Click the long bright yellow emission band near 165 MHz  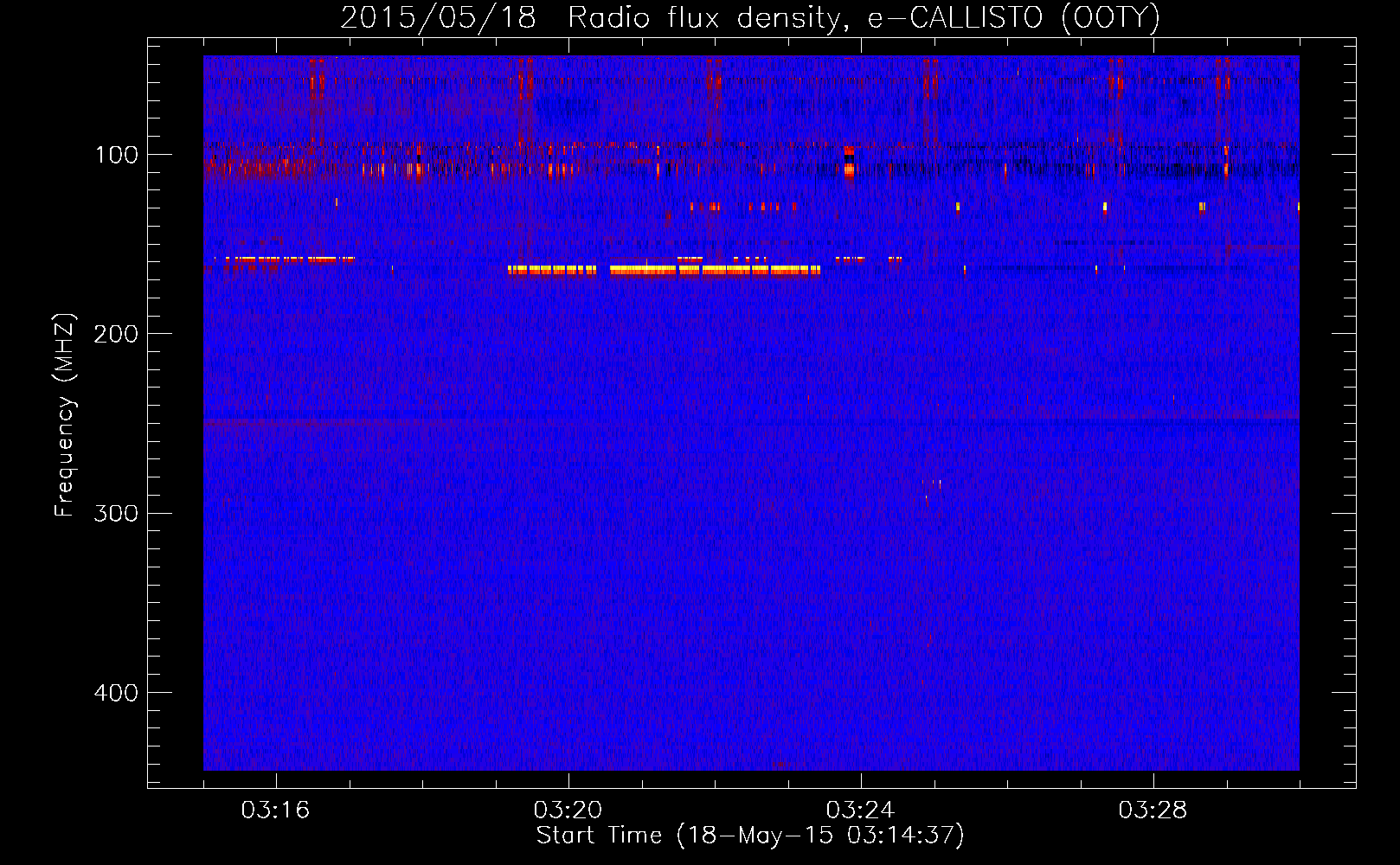click(664, 270)
